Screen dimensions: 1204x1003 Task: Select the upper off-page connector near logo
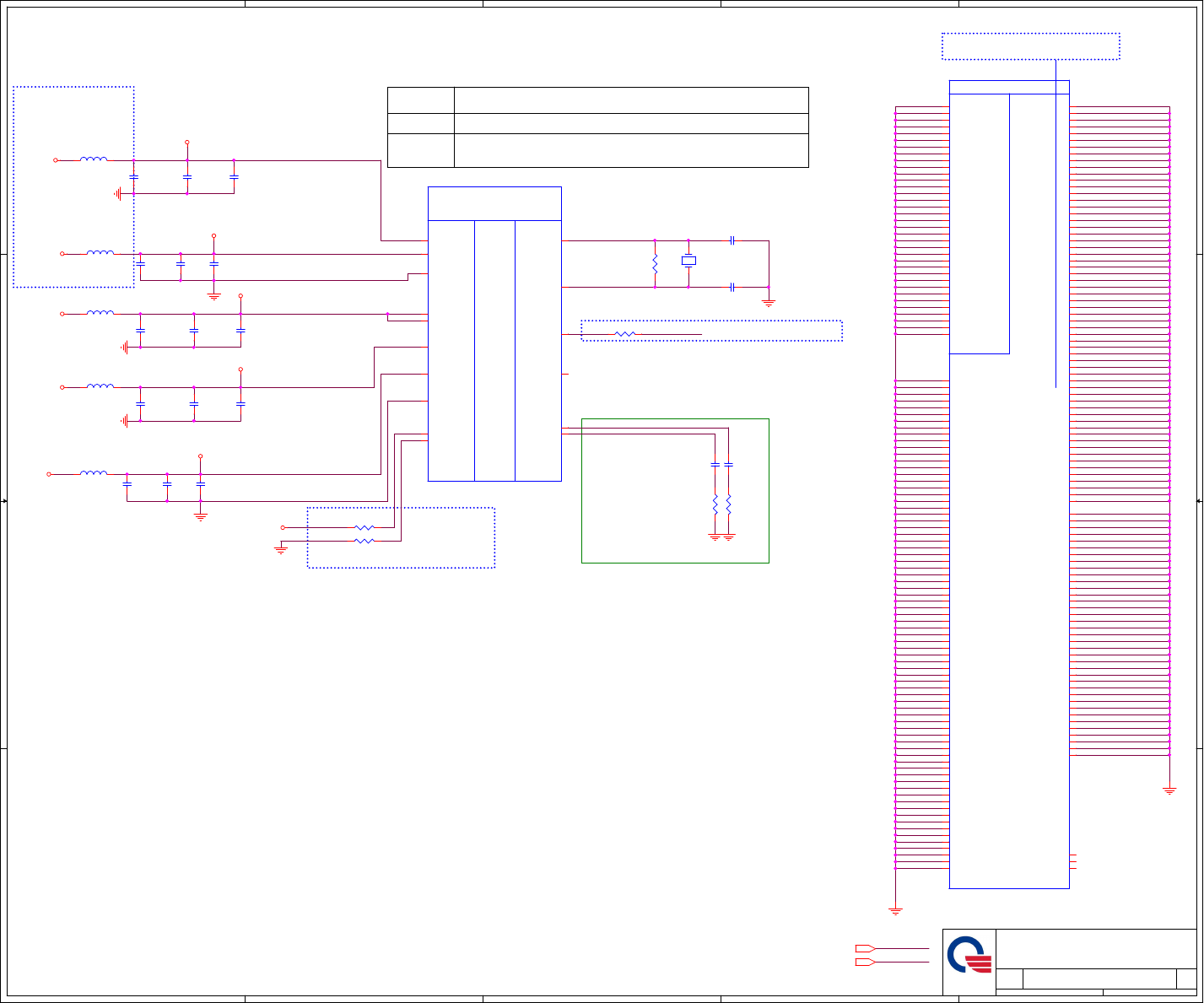pyautogui.click(x=864, y=949)
